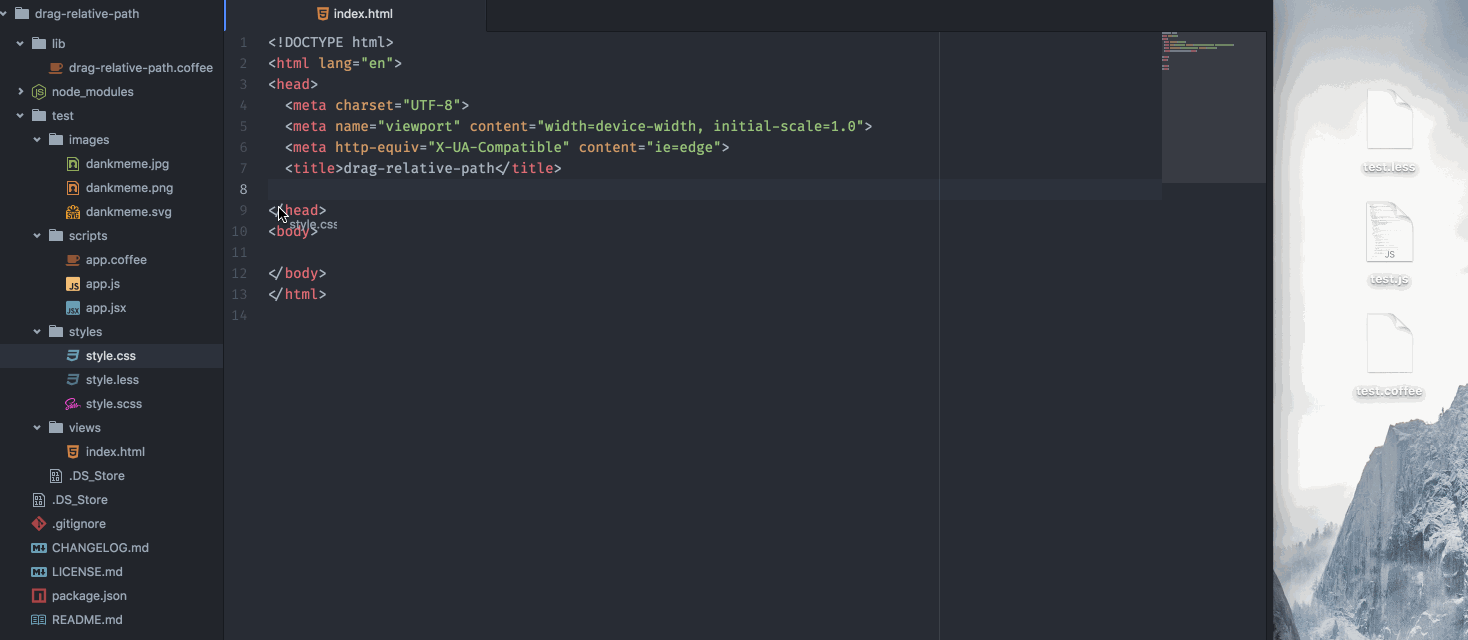1468x640 pixels.
Task: Click the JS icon beside app.js
Action: (x=73, y=284)
